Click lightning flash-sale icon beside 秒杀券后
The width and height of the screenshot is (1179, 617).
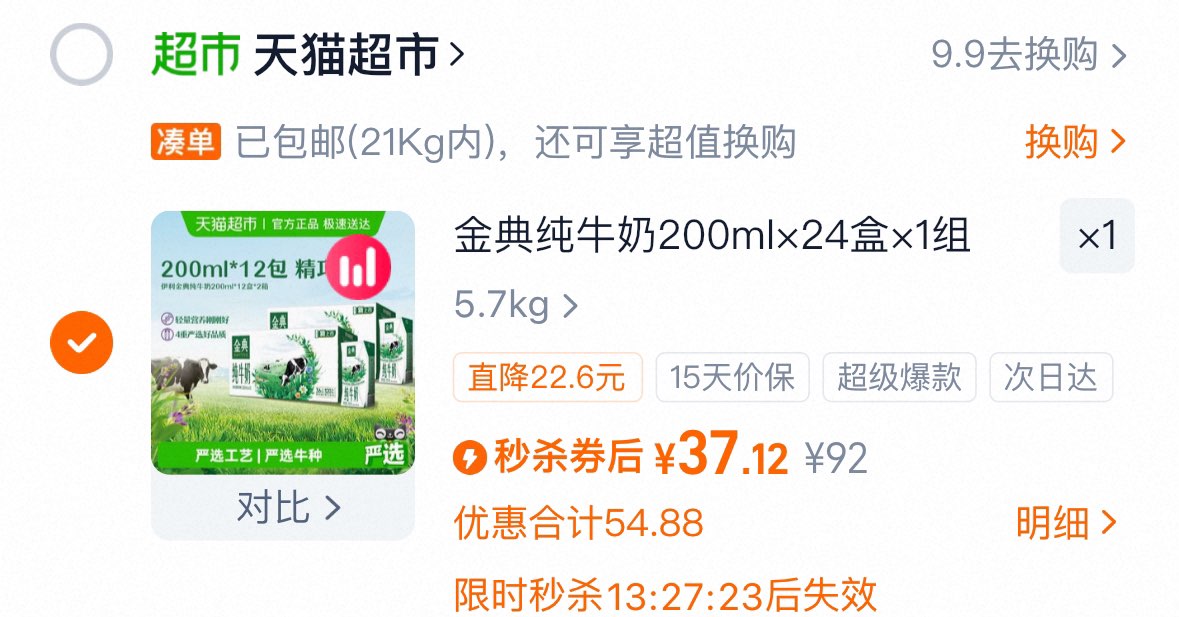pyautogui.click(x=470, y=457)
